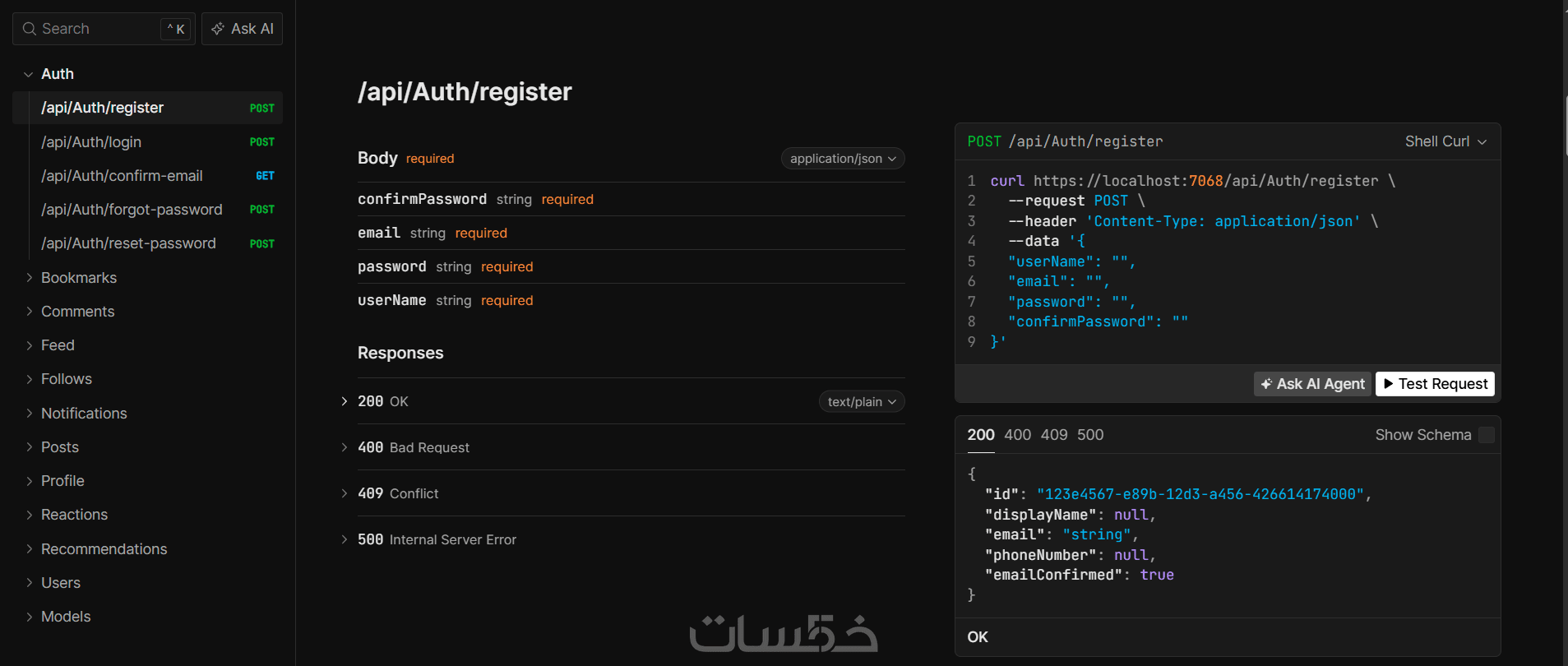The width and height of the screenshot is (1568, 666).
Task: Click the password property name
Action: (x=391, y=266)
